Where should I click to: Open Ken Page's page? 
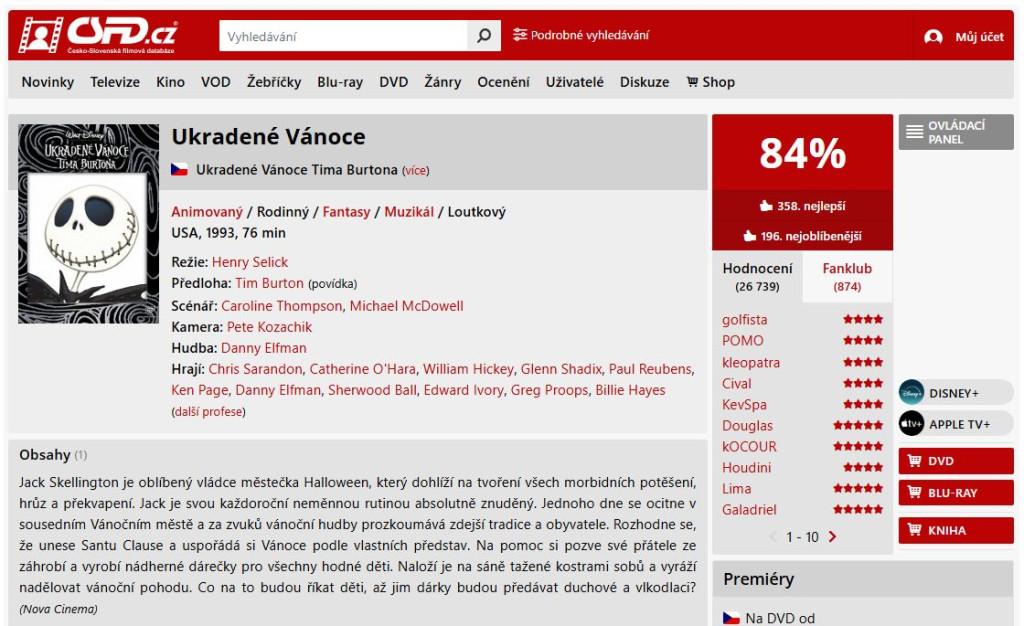[200, 390]
